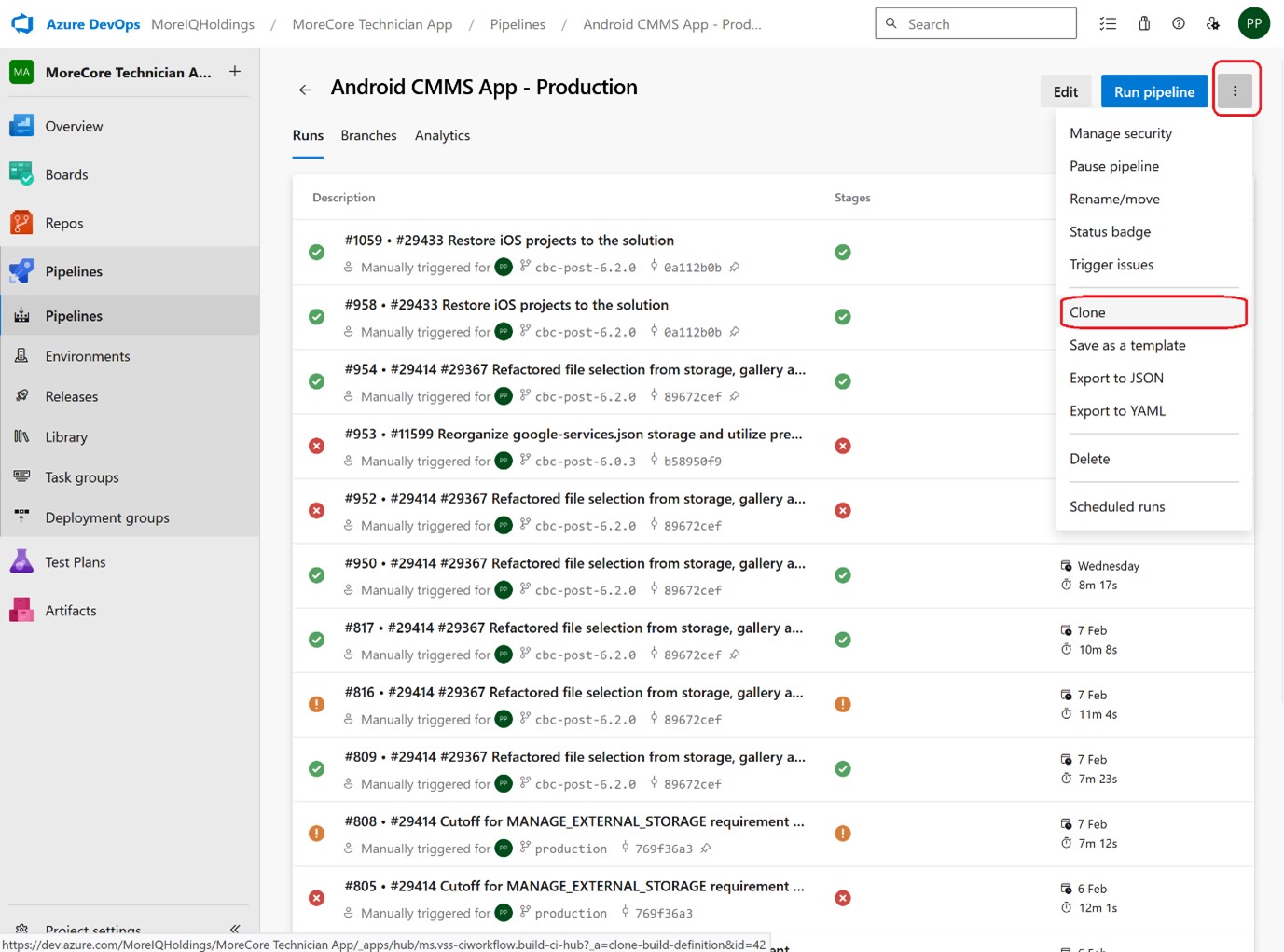1284x952 pixels.
Task: Open the Boards section icon in the sidebar
Action: pyautogui.click(x=21, y=174)
